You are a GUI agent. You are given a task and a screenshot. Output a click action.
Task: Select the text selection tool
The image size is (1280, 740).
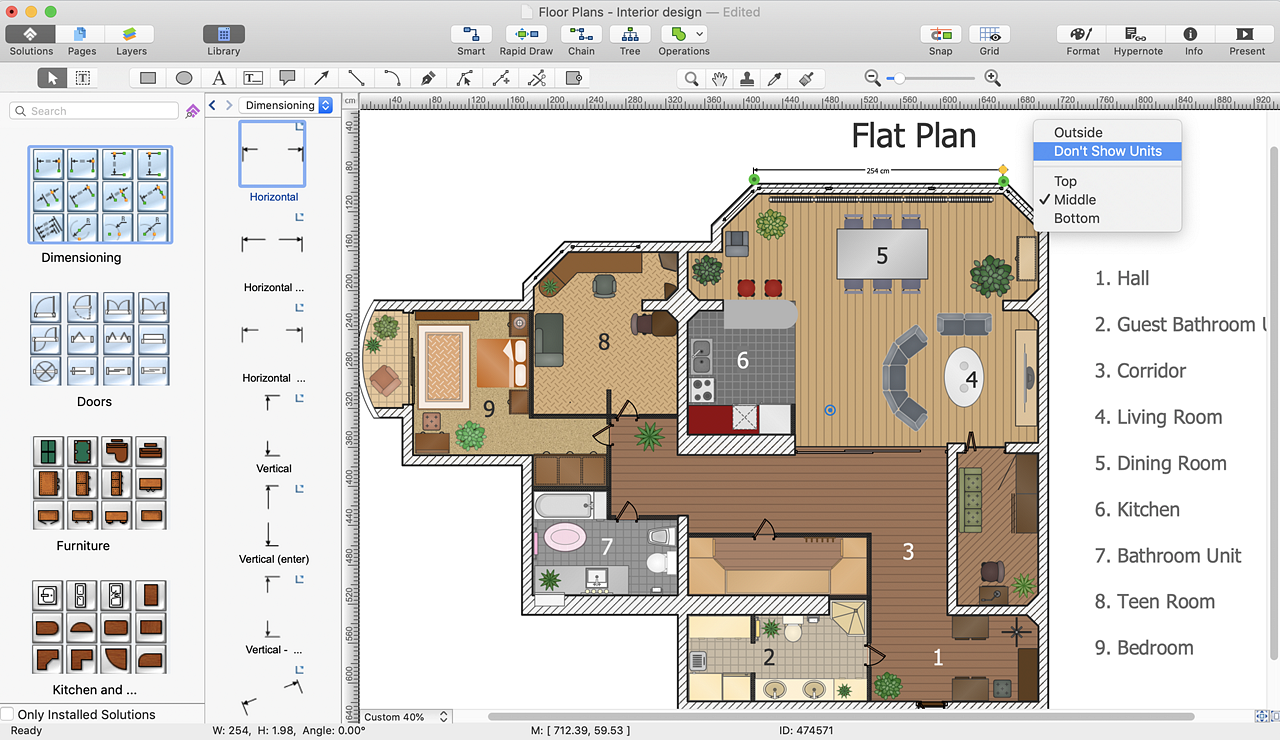tap(82, 78)
